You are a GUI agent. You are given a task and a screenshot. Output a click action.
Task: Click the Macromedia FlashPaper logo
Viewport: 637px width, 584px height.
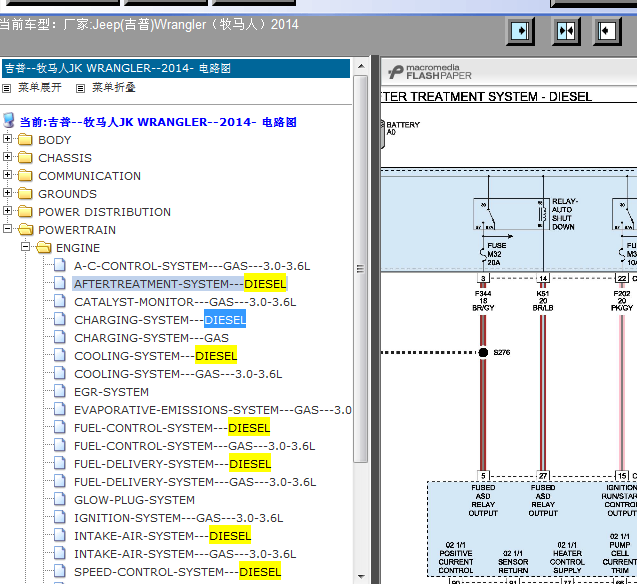click(x=430, y=72)
